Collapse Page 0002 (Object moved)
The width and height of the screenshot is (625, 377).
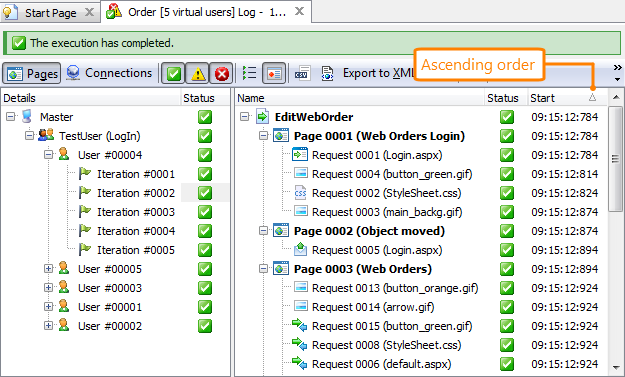point(263,231)
